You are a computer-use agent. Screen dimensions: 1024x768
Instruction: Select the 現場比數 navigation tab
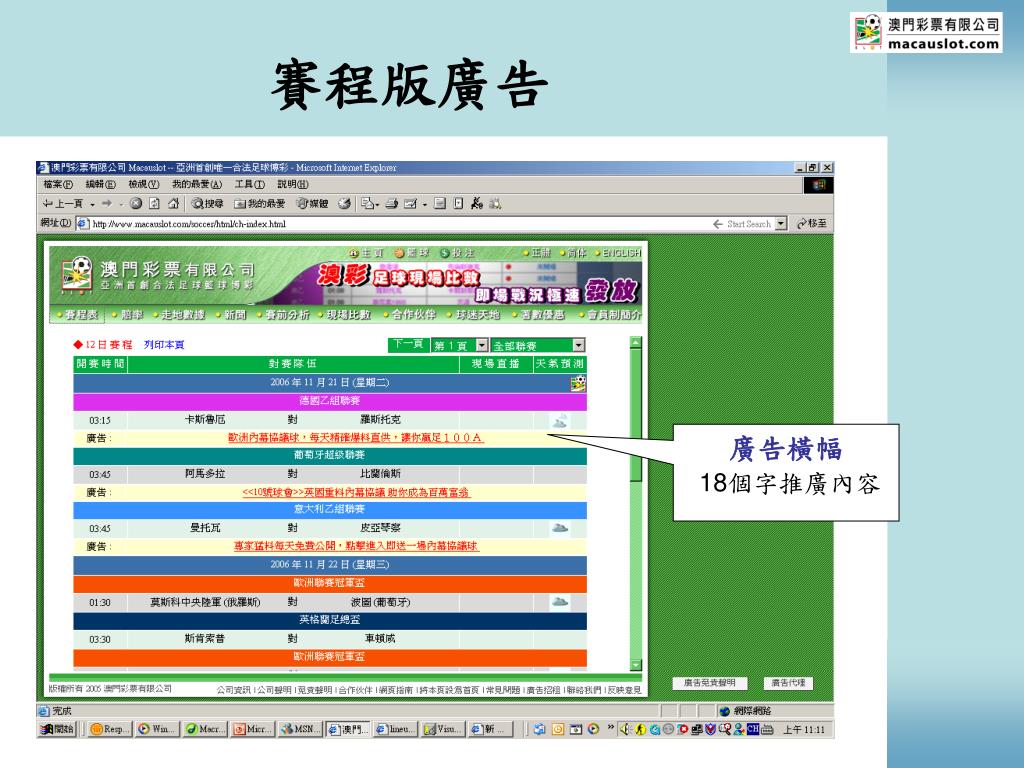(x=344, y=315)
